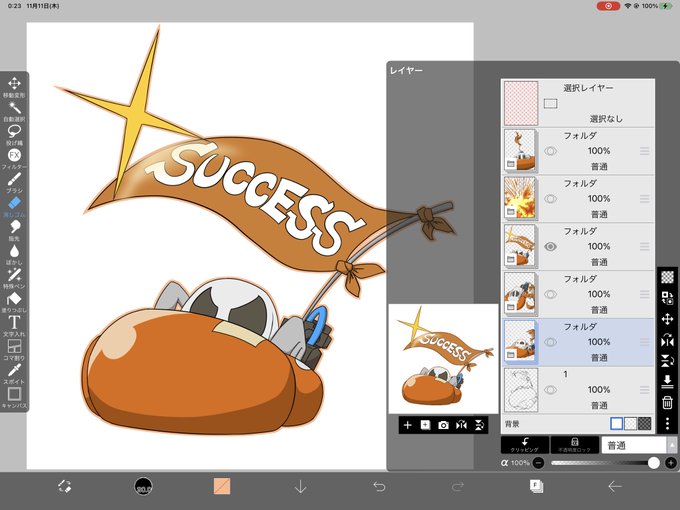Click the plus icon to add a new layer

pyautogui.click(x=407, y=425)
